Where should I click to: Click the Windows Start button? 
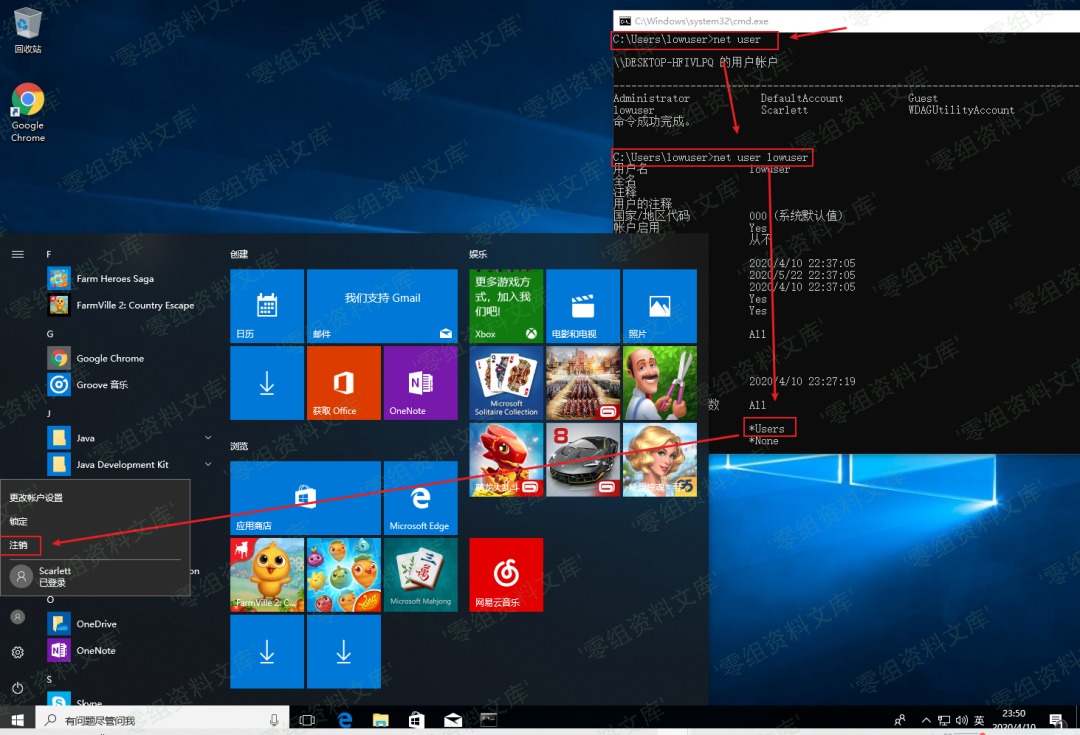coord(17,719)
